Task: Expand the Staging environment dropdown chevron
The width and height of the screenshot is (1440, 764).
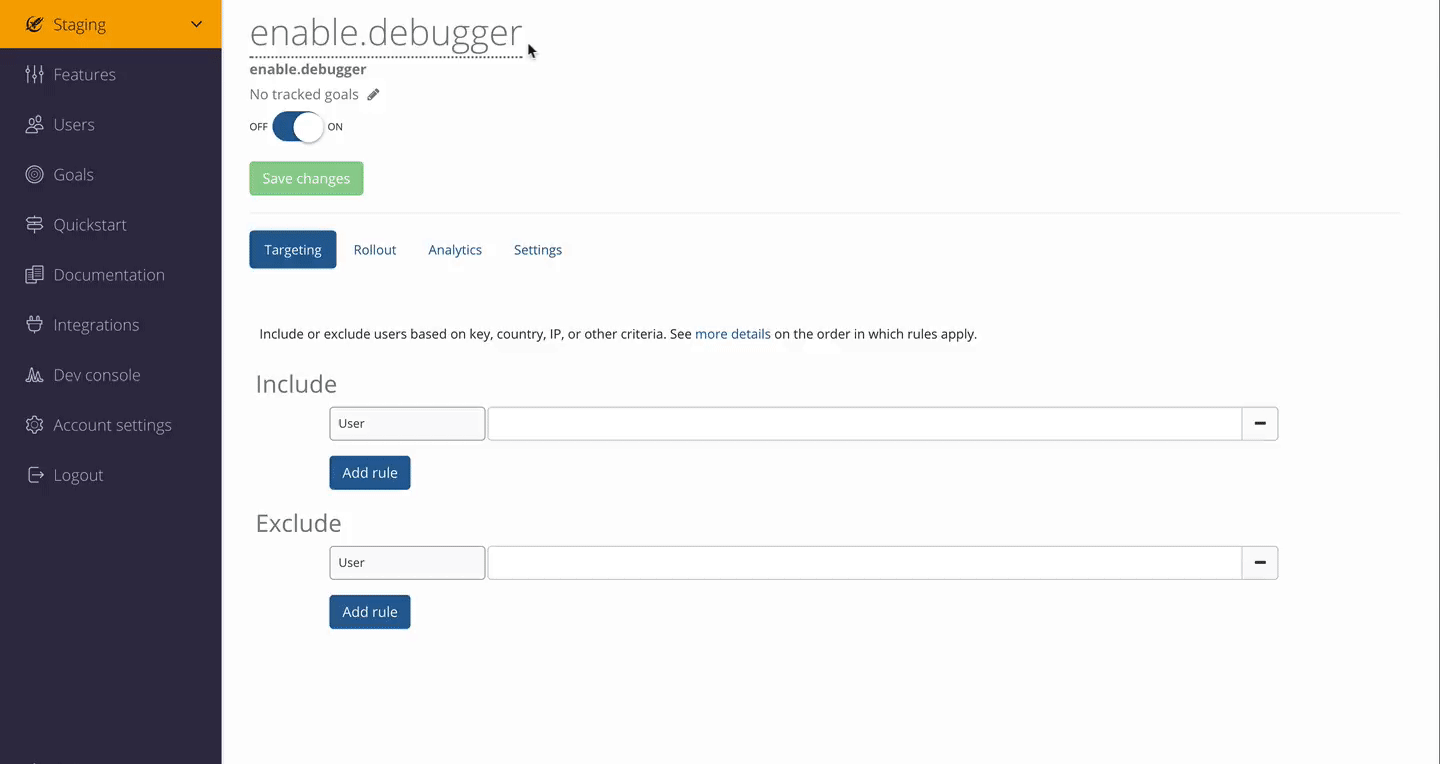Action: [196, 24]
